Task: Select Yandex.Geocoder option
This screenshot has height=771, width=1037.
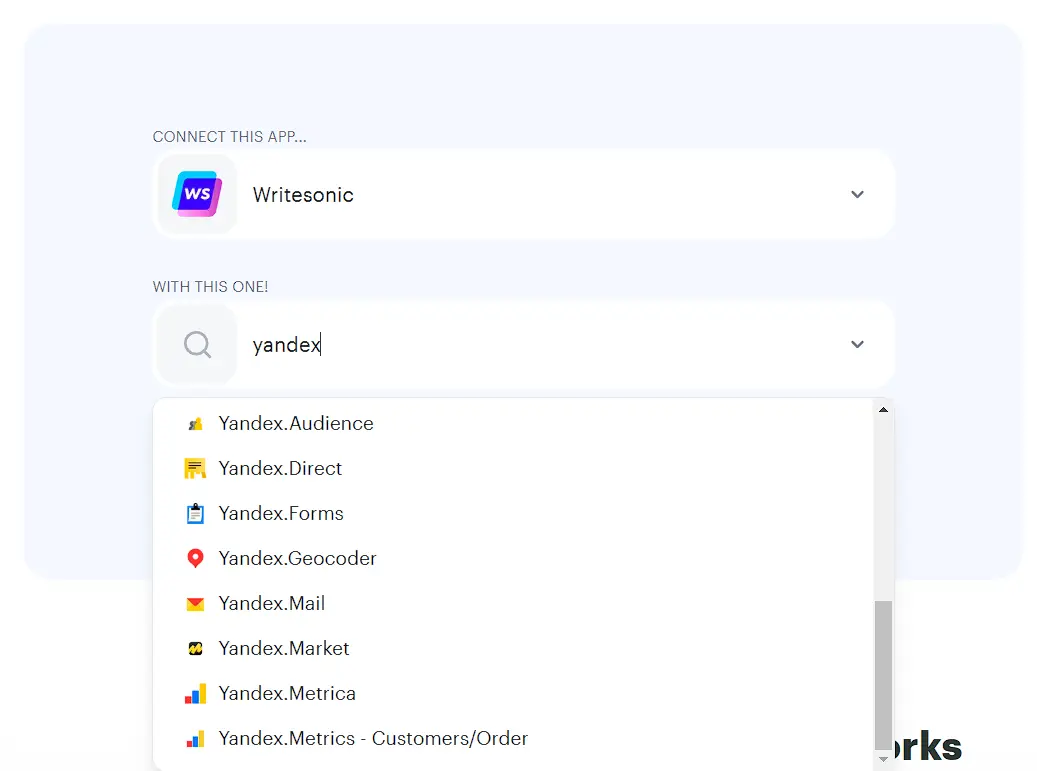Action: pyautogui.click(x=513, y=558)
